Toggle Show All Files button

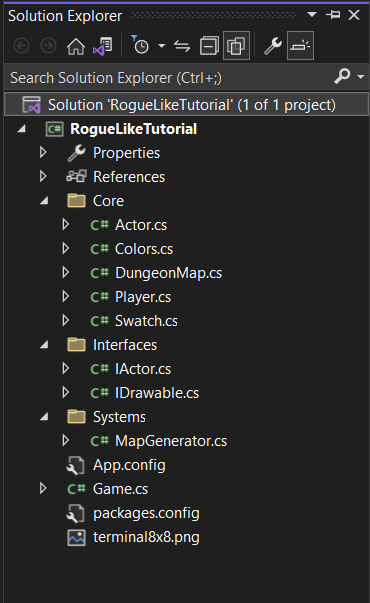[236, 46]
